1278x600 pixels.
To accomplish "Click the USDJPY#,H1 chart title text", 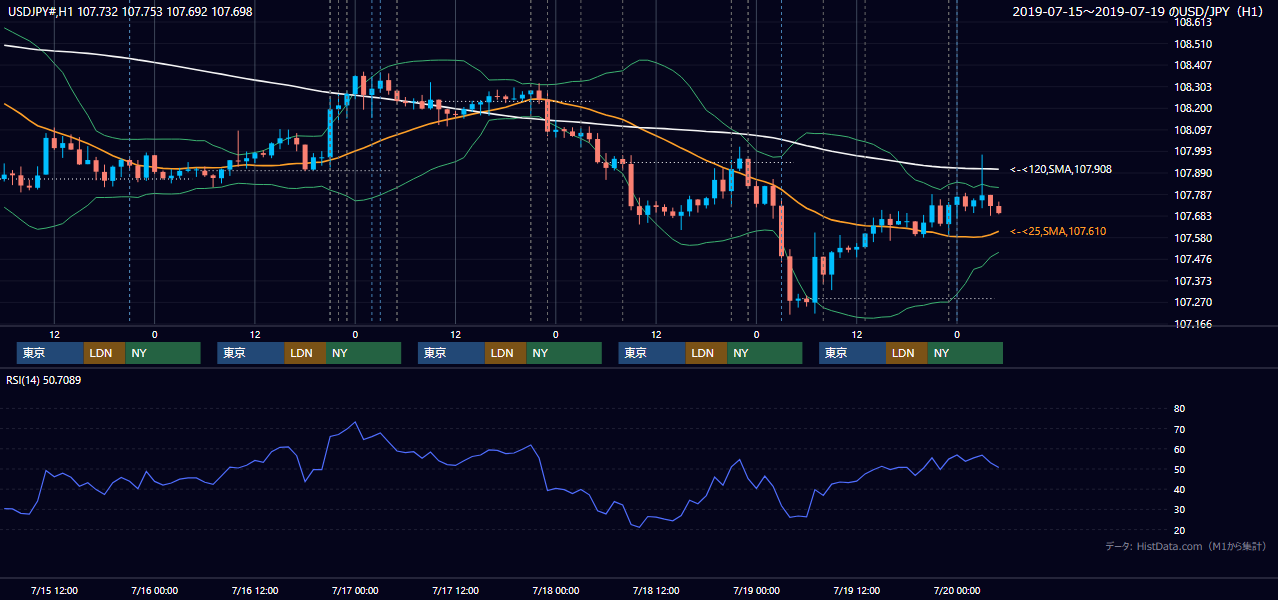I will (x=128, y=12).
